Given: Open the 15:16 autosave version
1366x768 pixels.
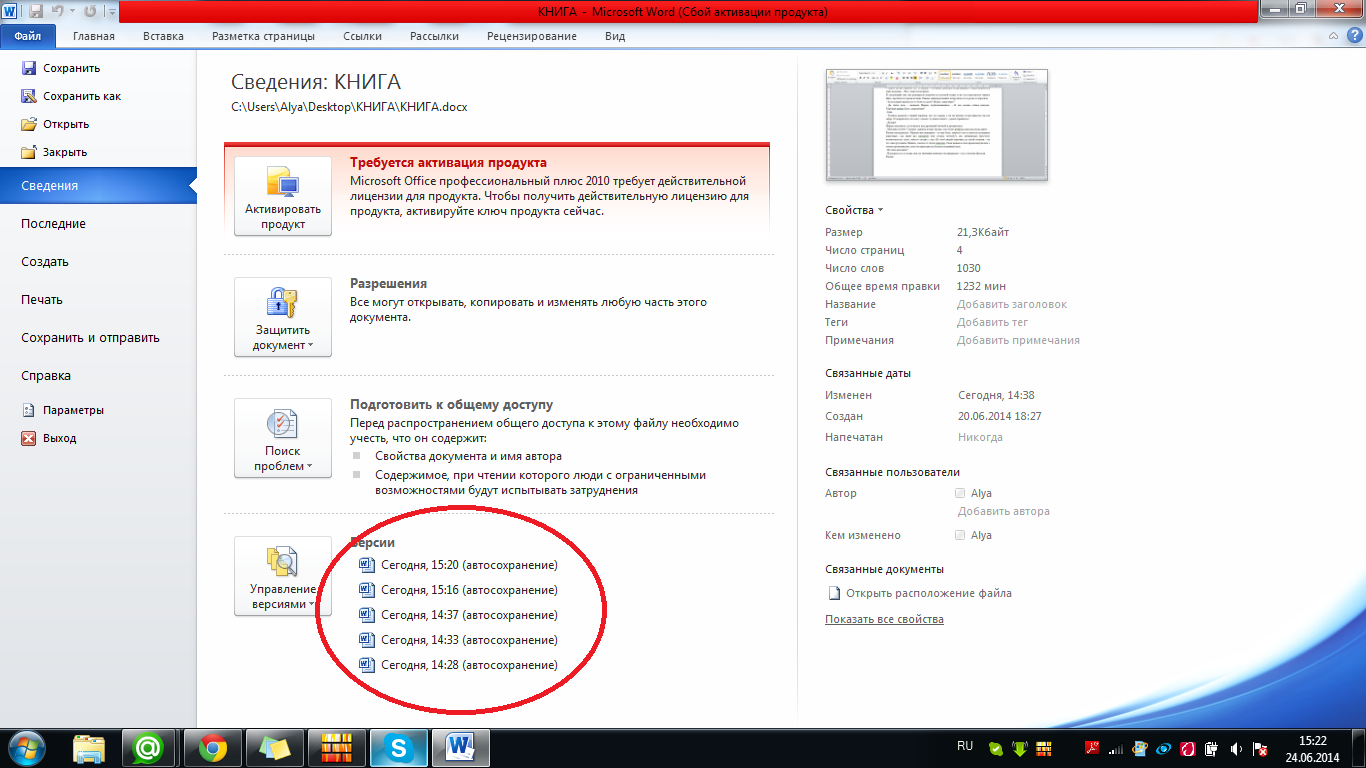Looking at the screenshot, I should (458, 590).
